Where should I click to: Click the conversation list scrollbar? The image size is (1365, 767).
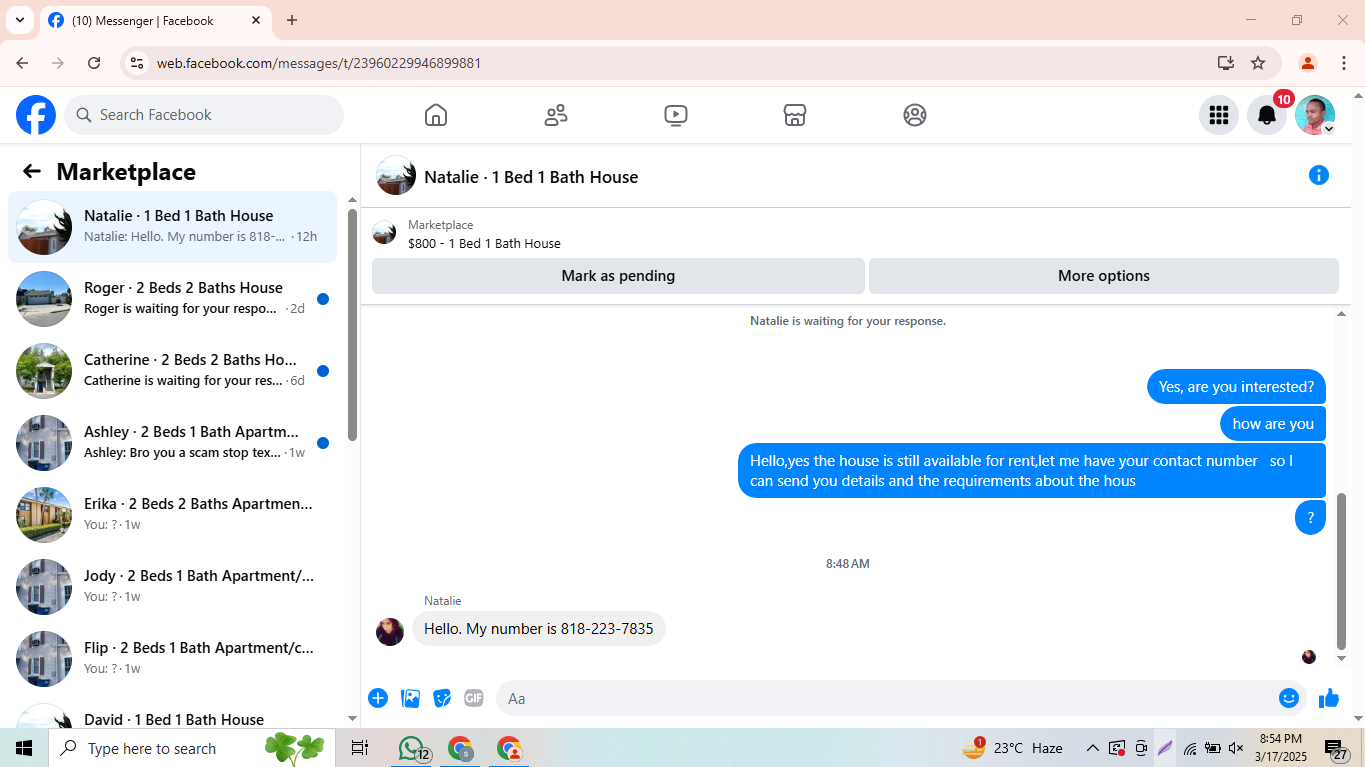click(352, 325)
